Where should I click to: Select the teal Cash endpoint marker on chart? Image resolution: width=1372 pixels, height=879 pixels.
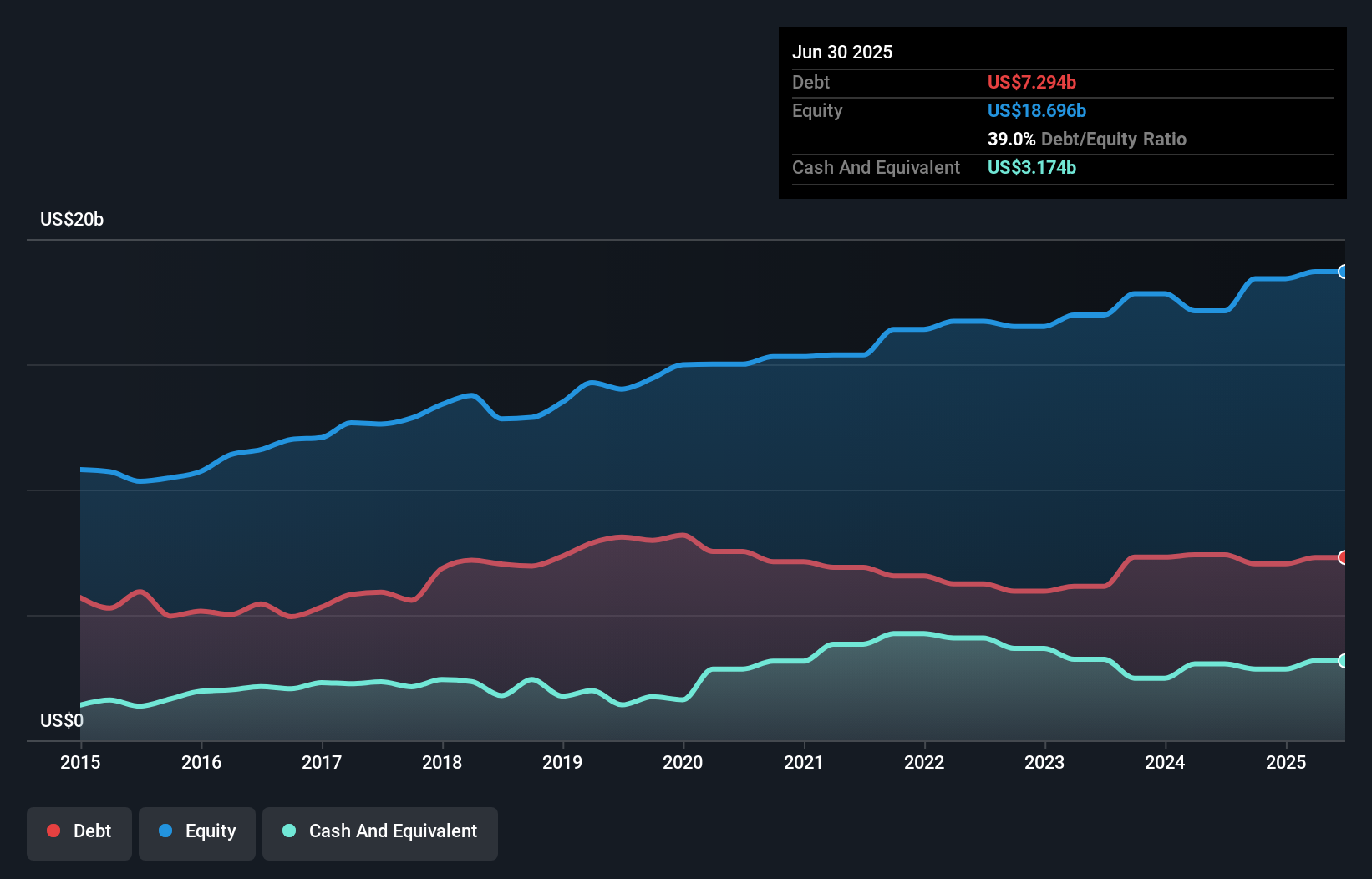click(1344, 660)
